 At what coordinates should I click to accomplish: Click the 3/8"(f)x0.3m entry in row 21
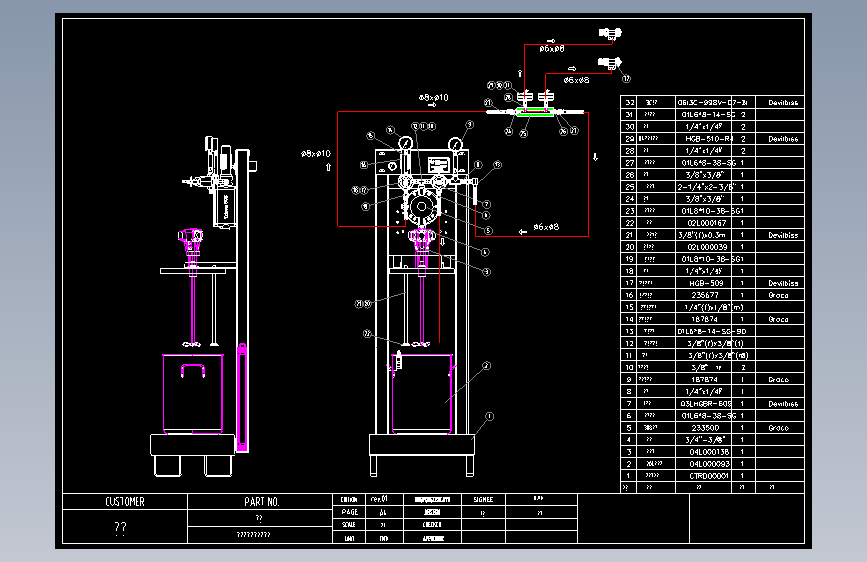[702, 235]
